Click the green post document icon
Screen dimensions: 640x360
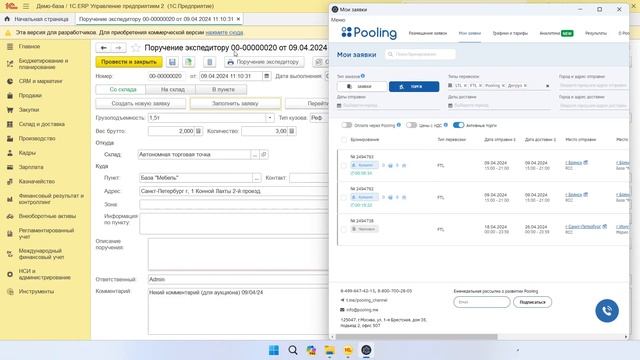[x=188, y=62]
